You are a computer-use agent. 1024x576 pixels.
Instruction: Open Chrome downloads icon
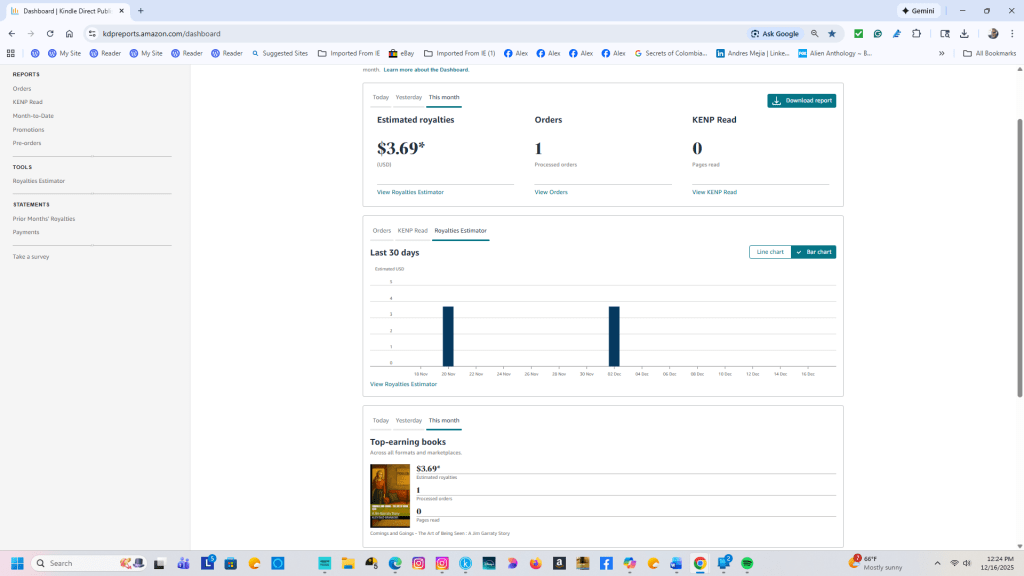(x=964, y=33)
